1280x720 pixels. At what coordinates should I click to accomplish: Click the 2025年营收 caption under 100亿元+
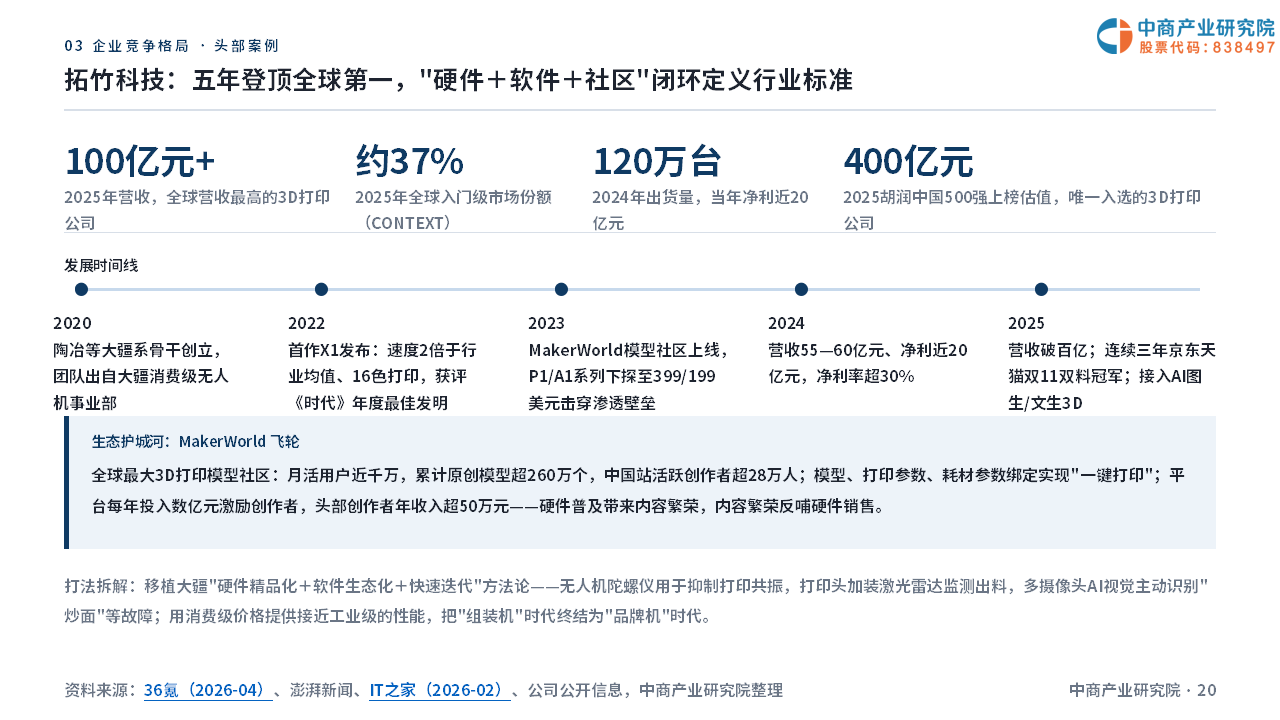coord(197,210)
